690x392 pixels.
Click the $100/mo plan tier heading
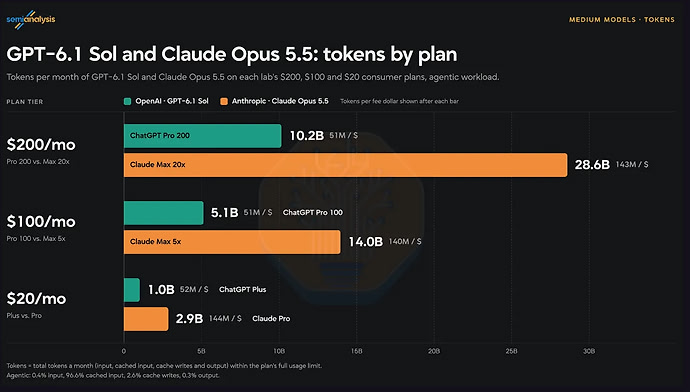41,222
